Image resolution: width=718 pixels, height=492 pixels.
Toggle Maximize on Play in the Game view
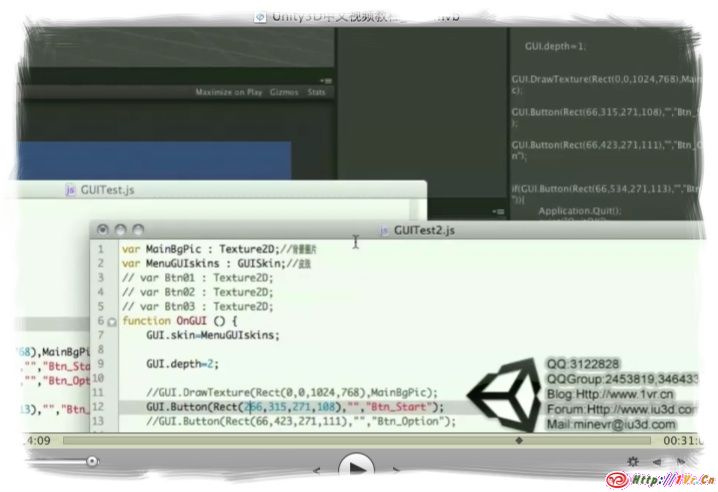tap(228, 92)
